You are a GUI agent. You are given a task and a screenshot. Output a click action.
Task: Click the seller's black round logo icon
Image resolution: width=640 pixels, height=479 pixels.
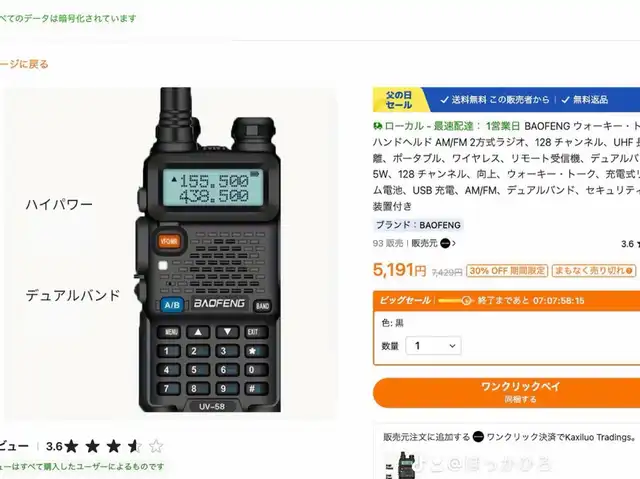[445, 244]
